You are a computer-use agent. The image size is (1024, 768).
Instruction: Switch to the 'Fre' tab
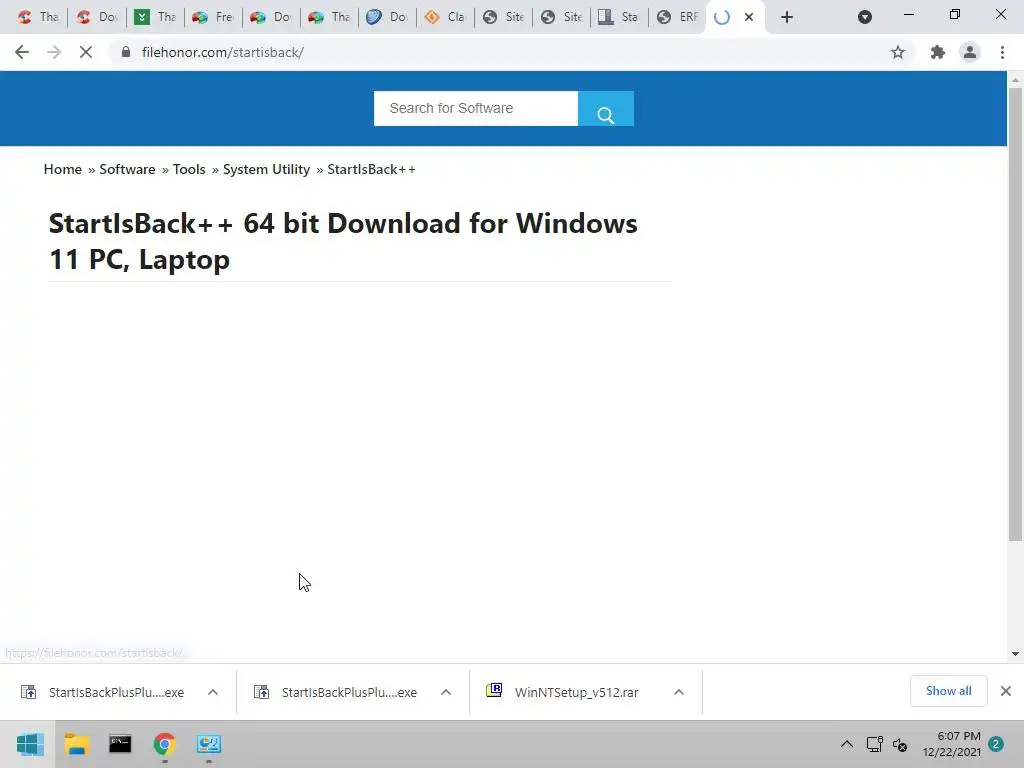(213, 17)
